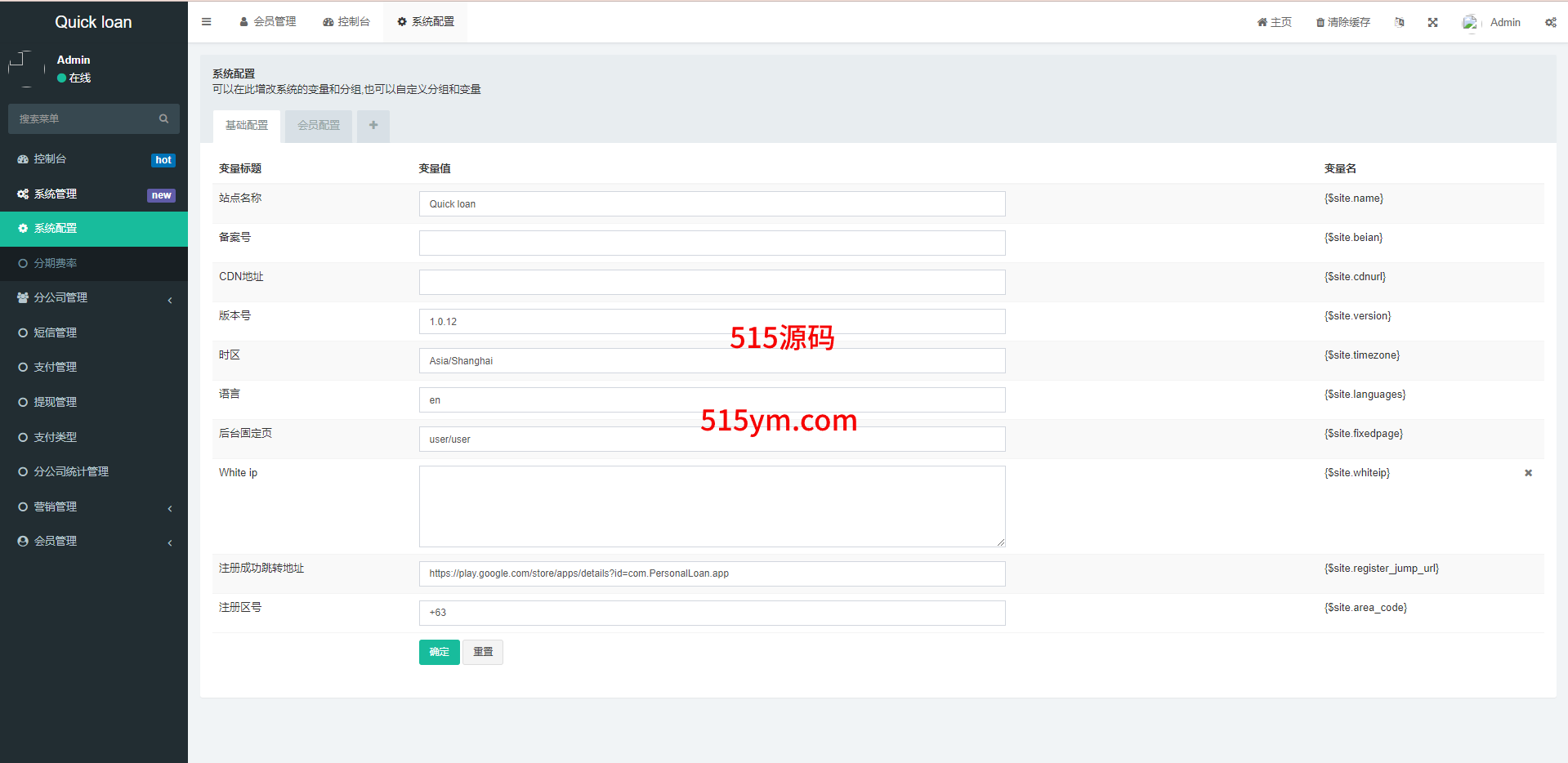
Task: Open the 控制台 tab in top bar
Action: click(x=346, y=22)
